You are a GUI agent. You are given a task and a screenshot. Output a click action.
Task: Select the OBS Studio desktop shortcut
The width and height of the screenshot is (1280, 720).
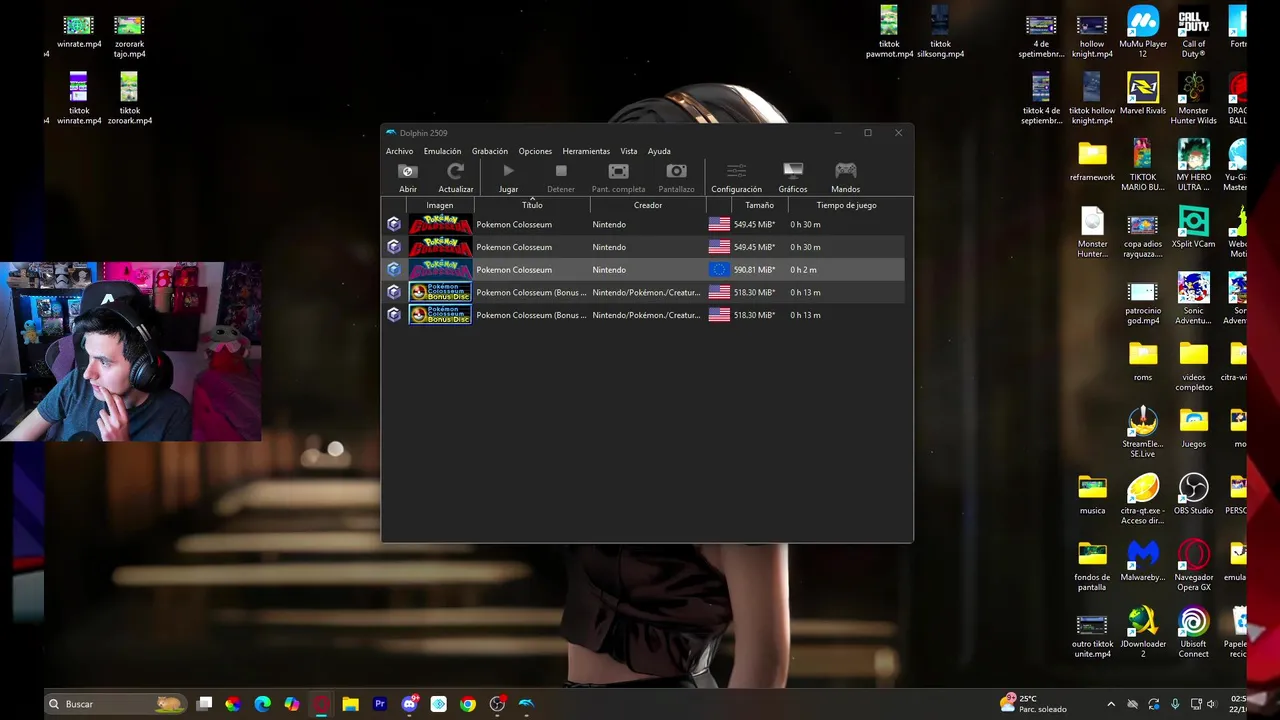click(x=1193, y=494)
